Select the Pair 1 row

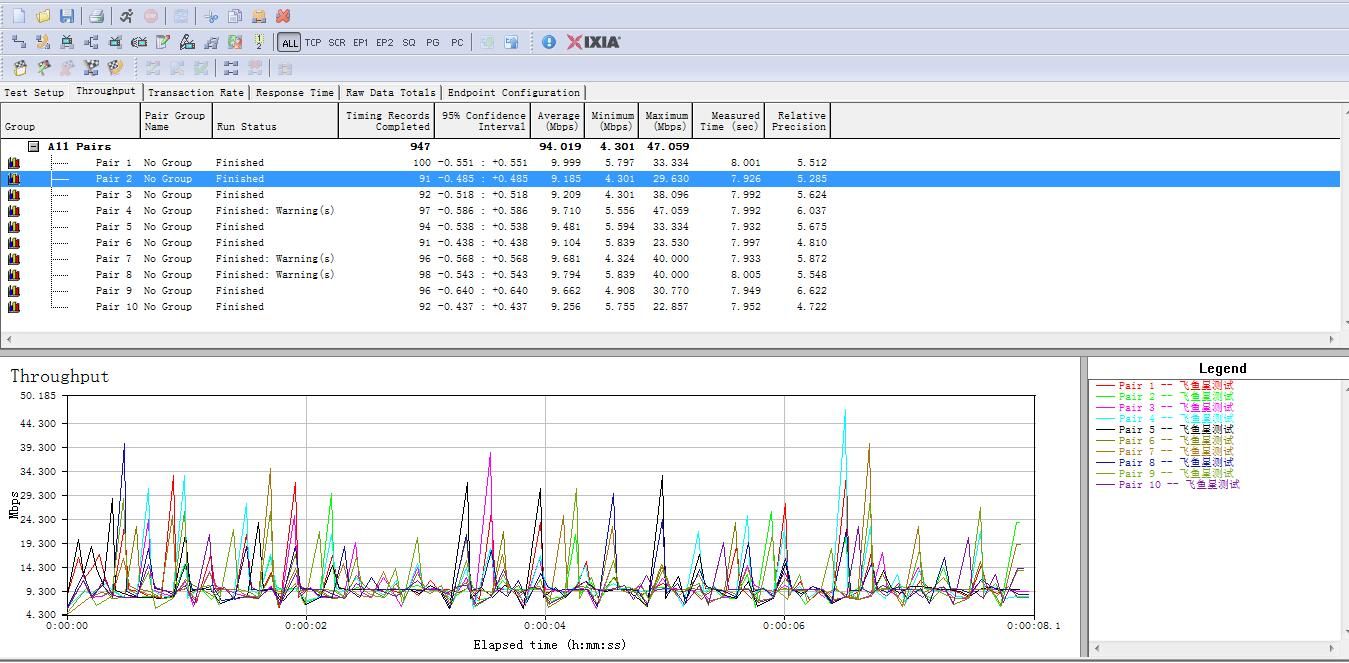(670, 163)
